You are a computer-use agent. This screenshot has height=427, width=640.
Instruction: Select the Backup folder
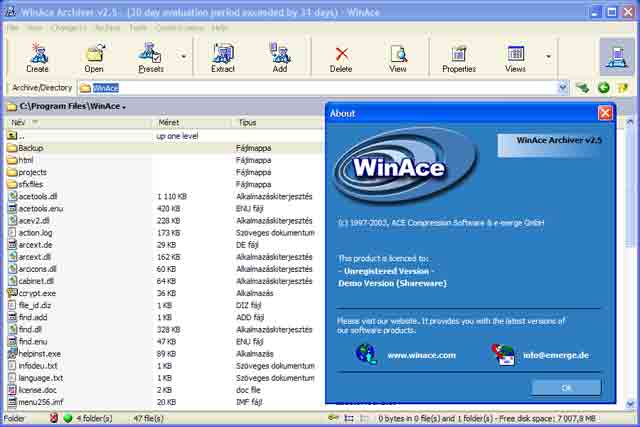164,148
